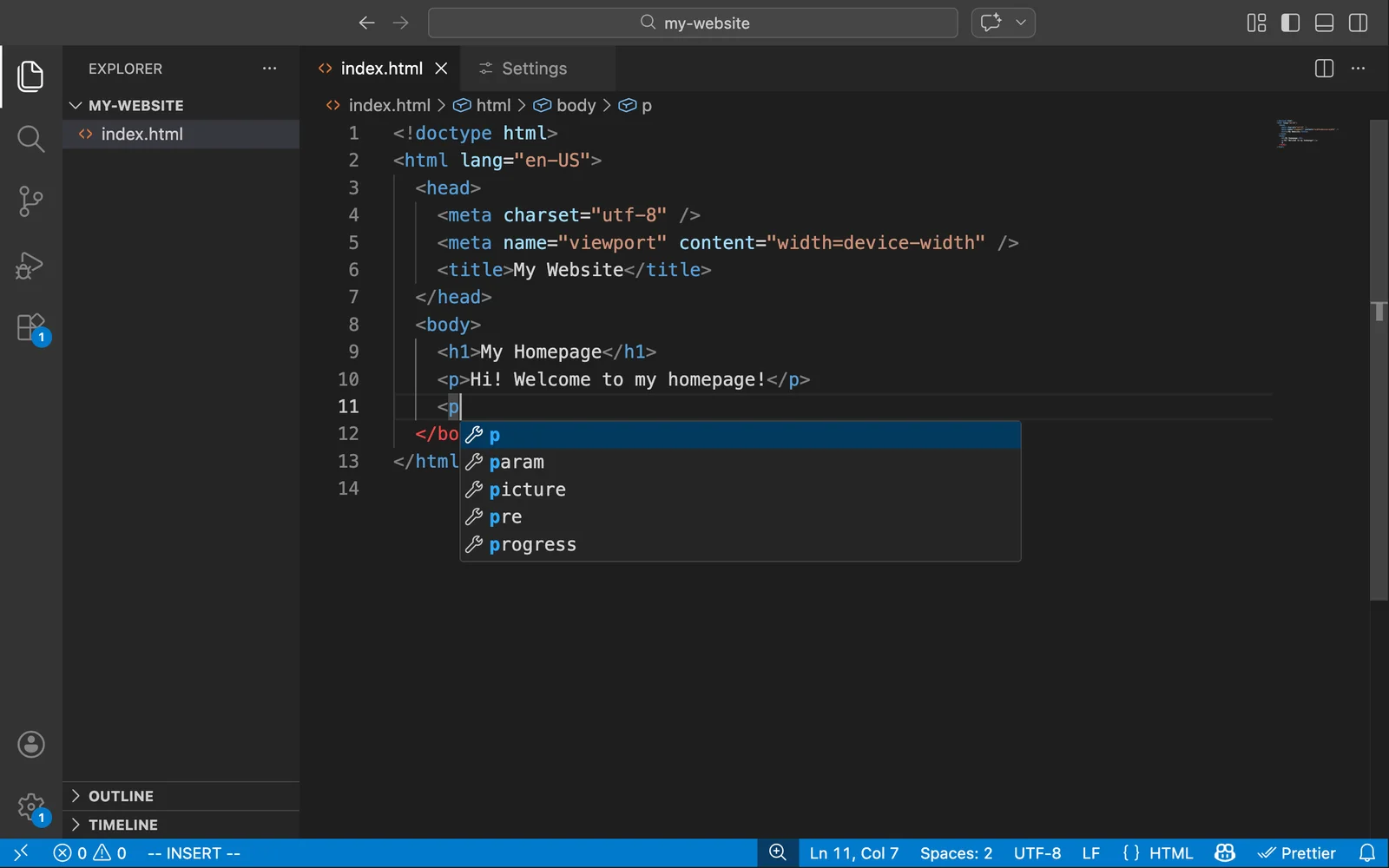Toggle the secondary sidebar visibility
1389x868 pixels.
(1358, 23)
